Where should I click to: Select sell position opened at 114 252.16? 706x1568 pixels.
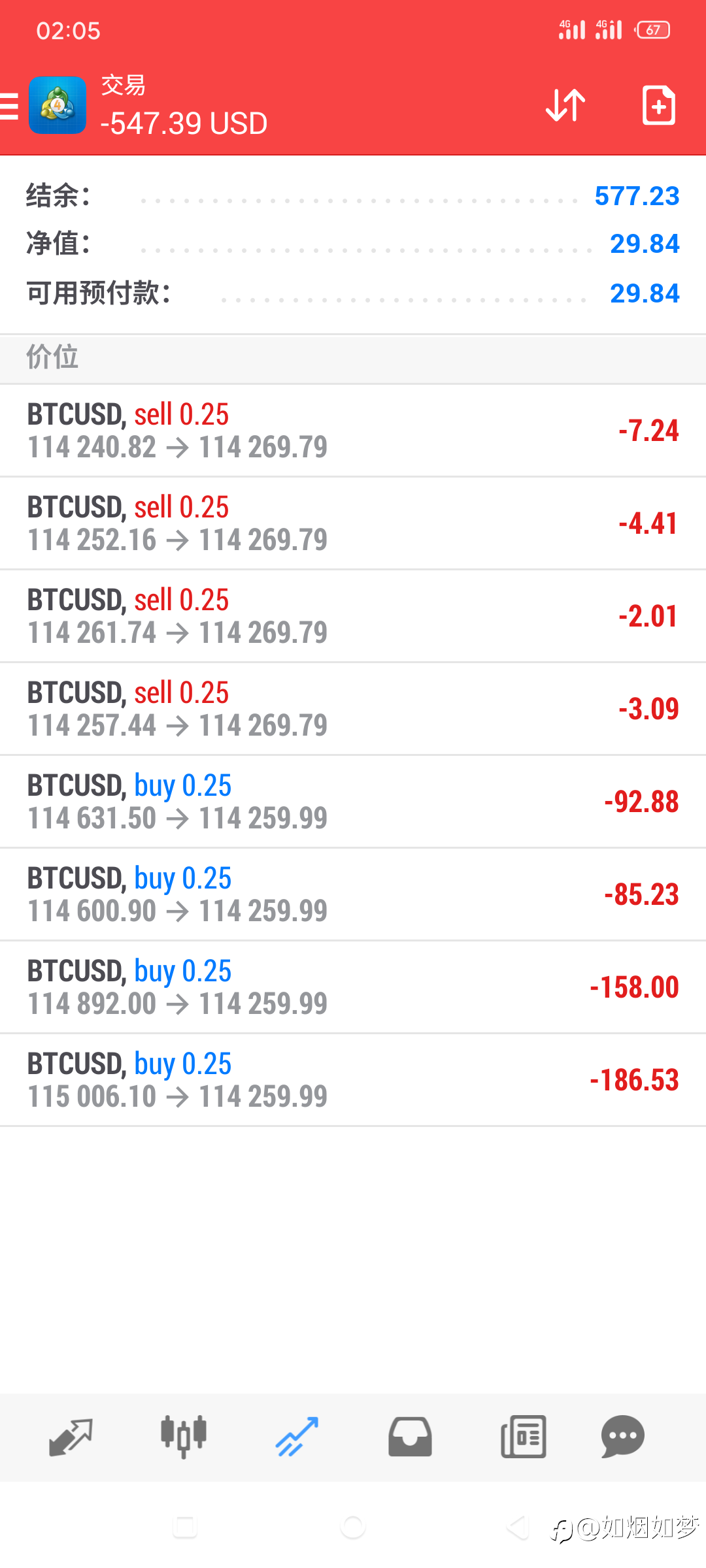point(353,523)
